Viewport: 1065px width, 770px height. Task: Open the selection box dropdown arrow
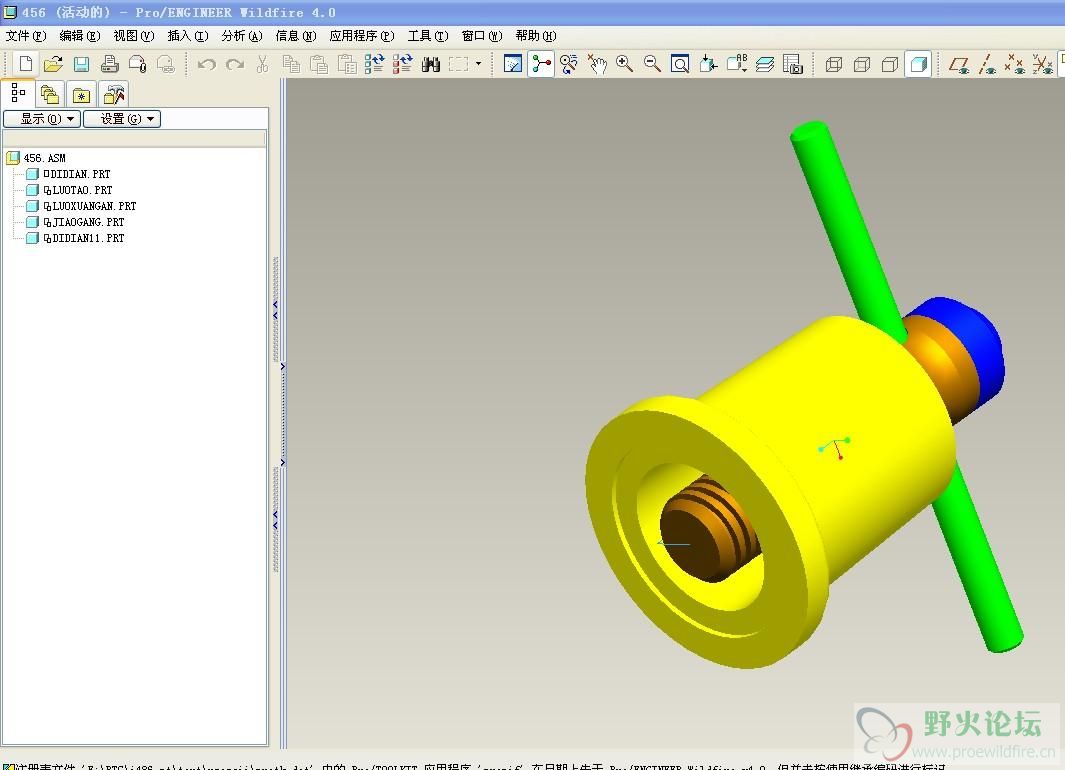[479, 64]
